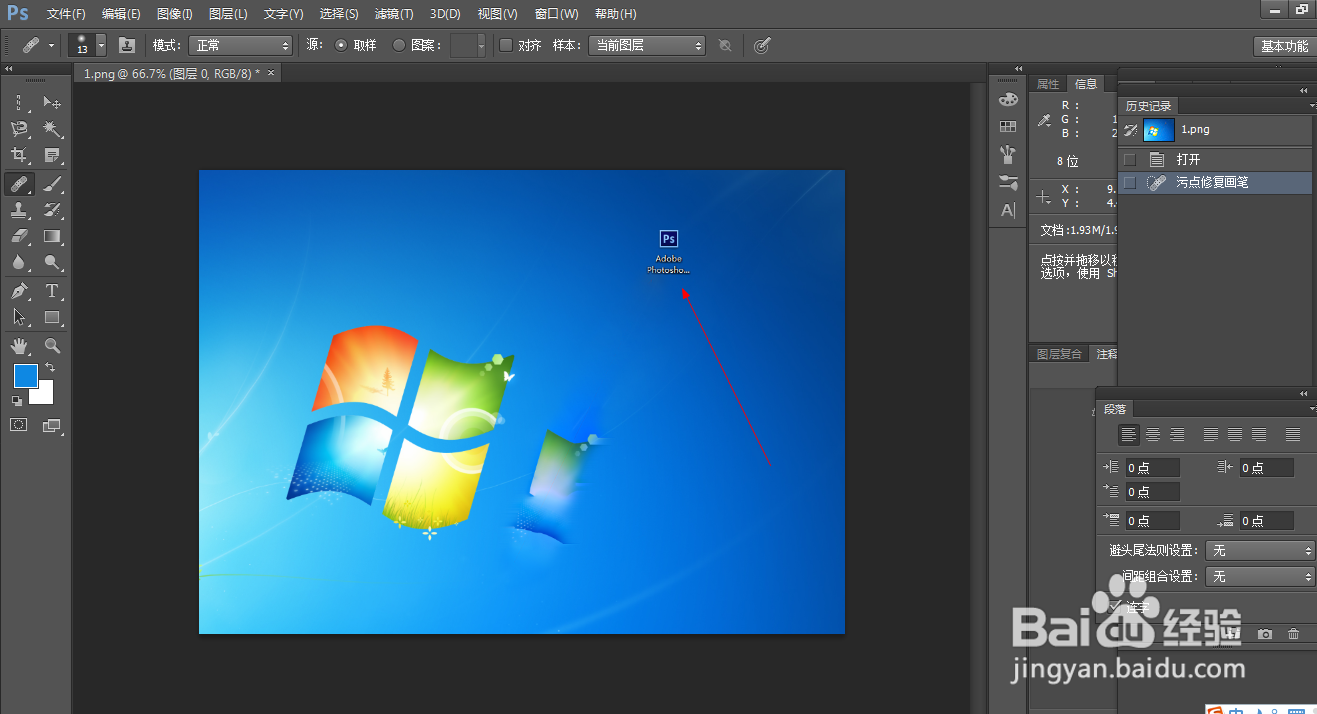
Task: Select the Eraser tool
Action: pyautogui.click(x=19, y=236)
